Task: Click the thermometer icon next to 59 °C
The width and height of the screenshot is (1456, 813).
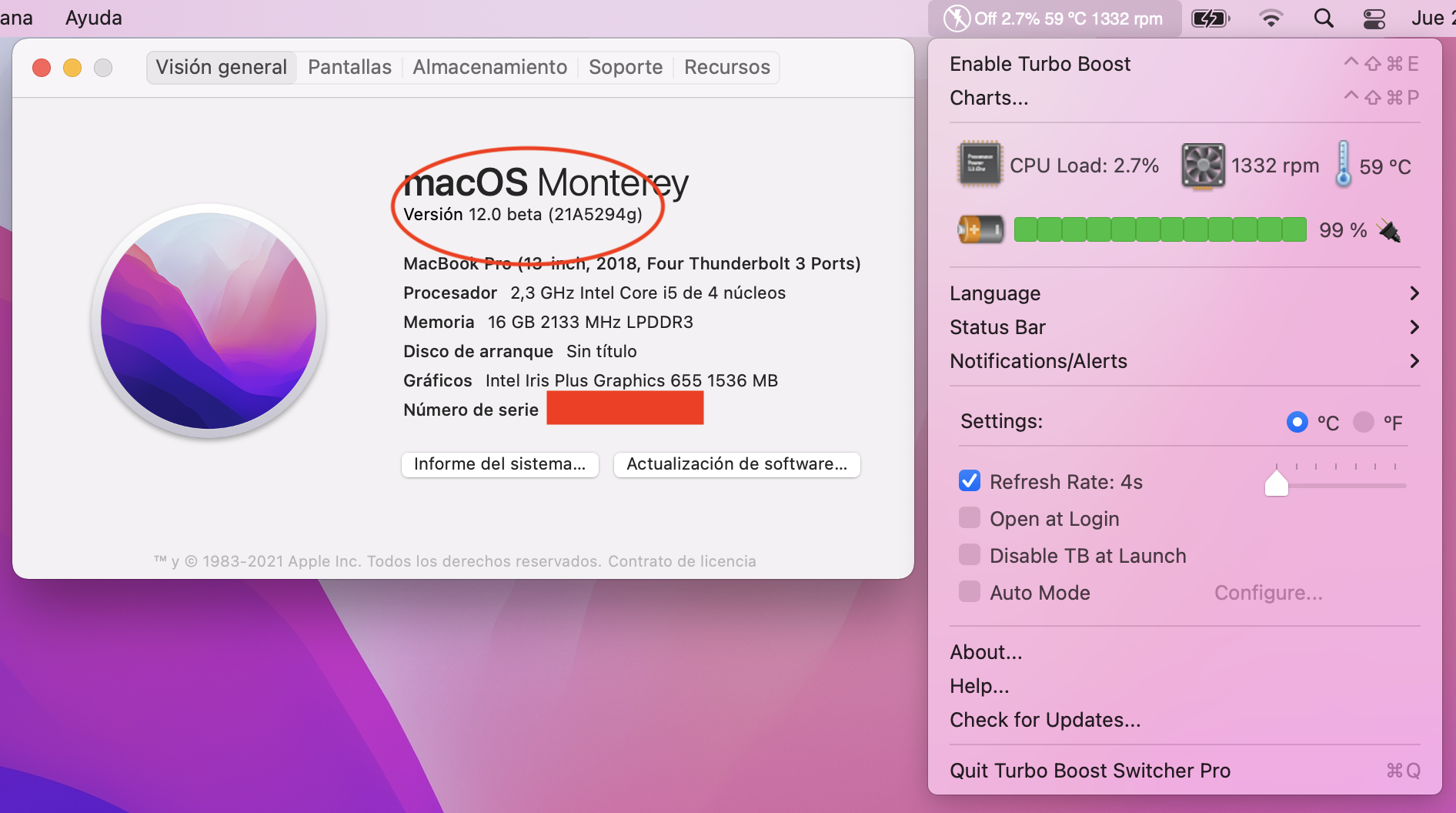Action: pos(1343,164)
